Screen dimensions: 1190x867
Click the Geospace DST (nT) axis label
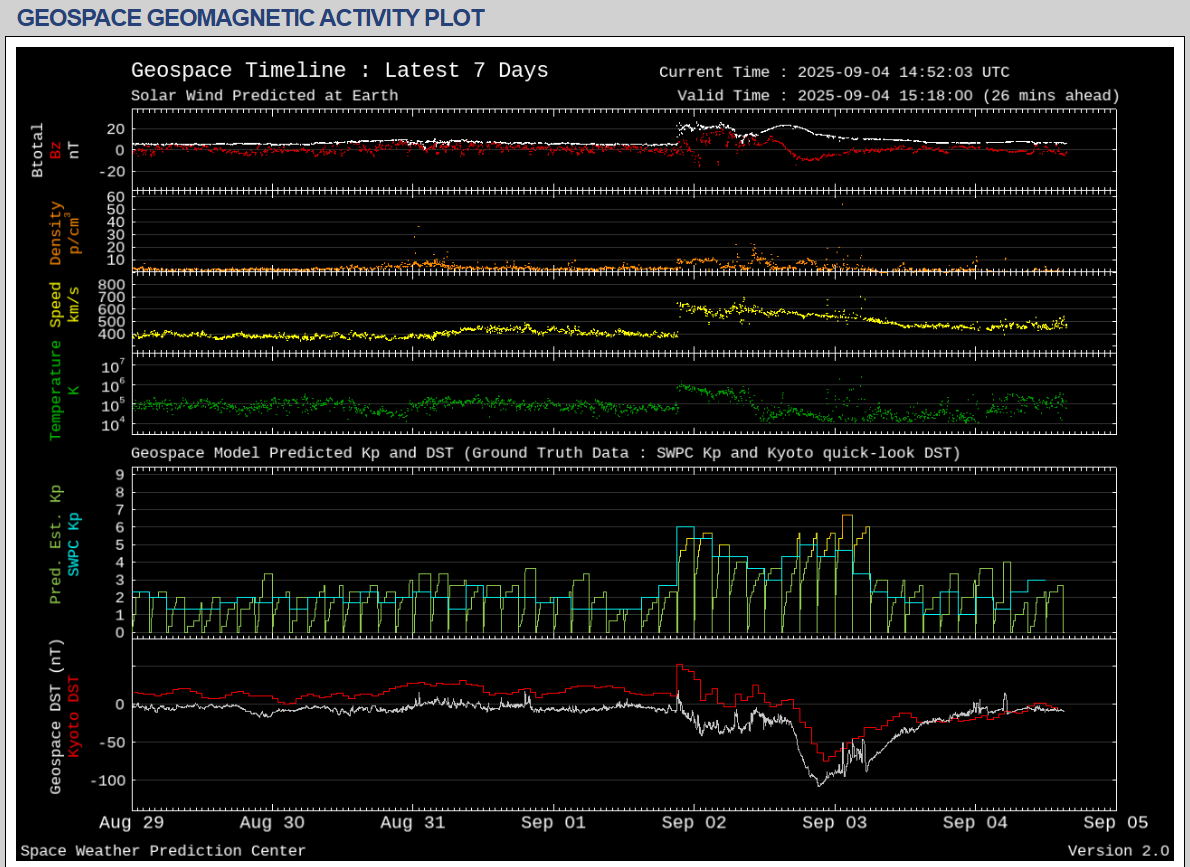click(x=56, y=716)
